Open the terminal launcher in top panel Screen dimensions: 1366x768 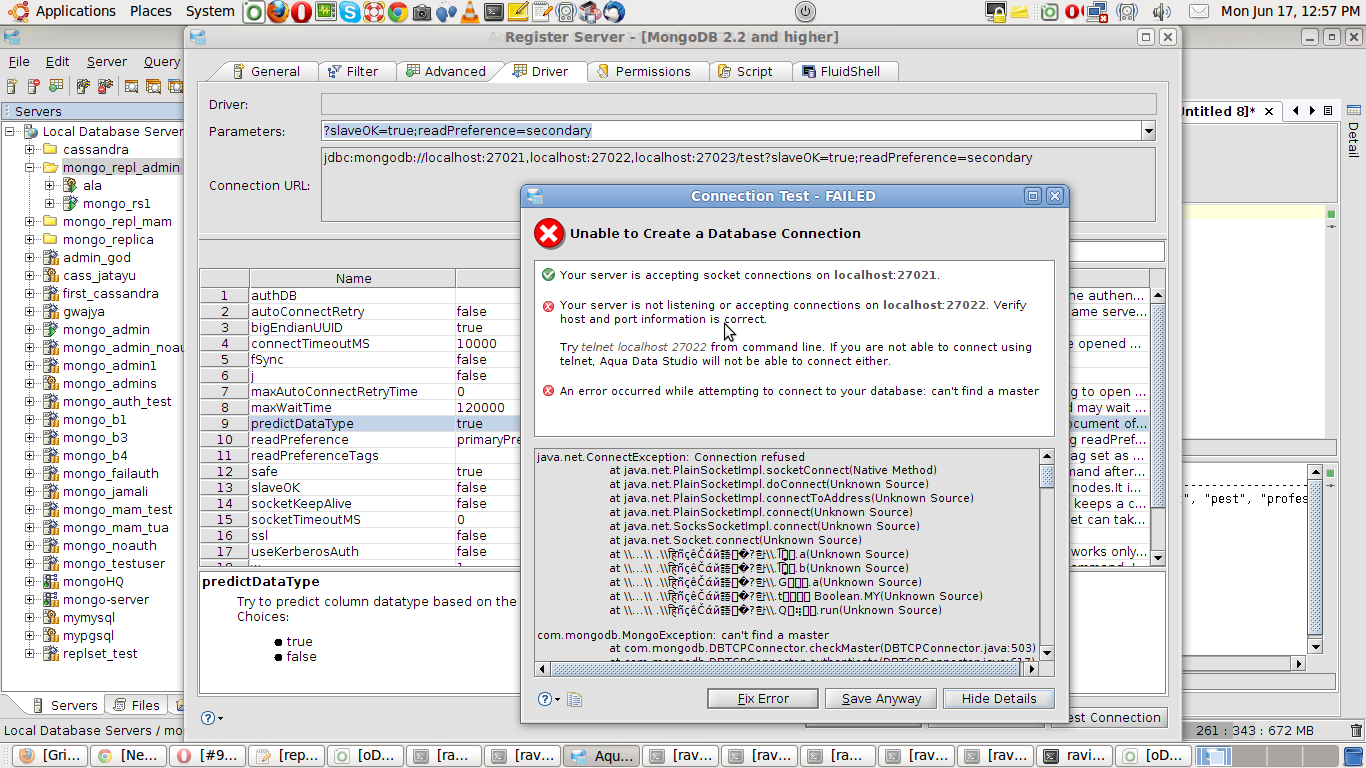[x=493, y=12]
